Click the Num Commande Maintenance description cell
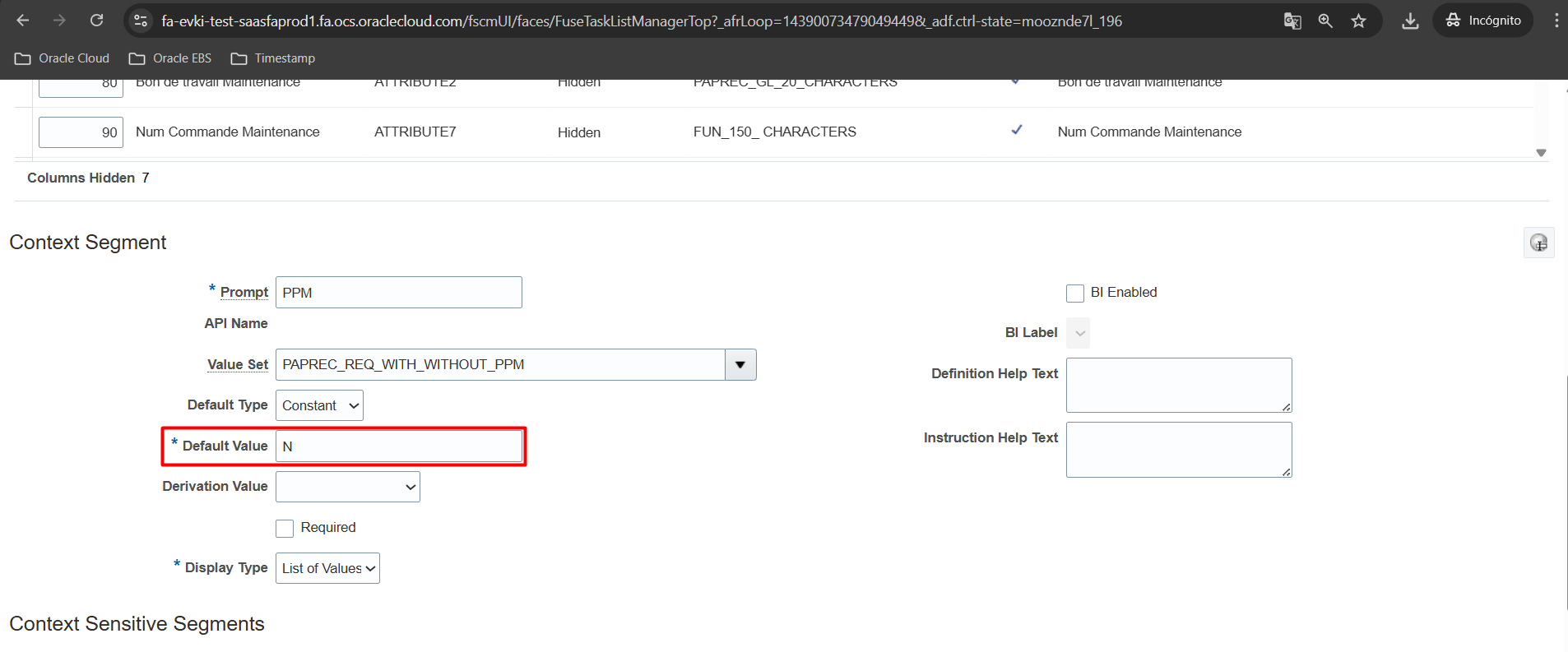The image size is (1568, 652). point(1149,132)
